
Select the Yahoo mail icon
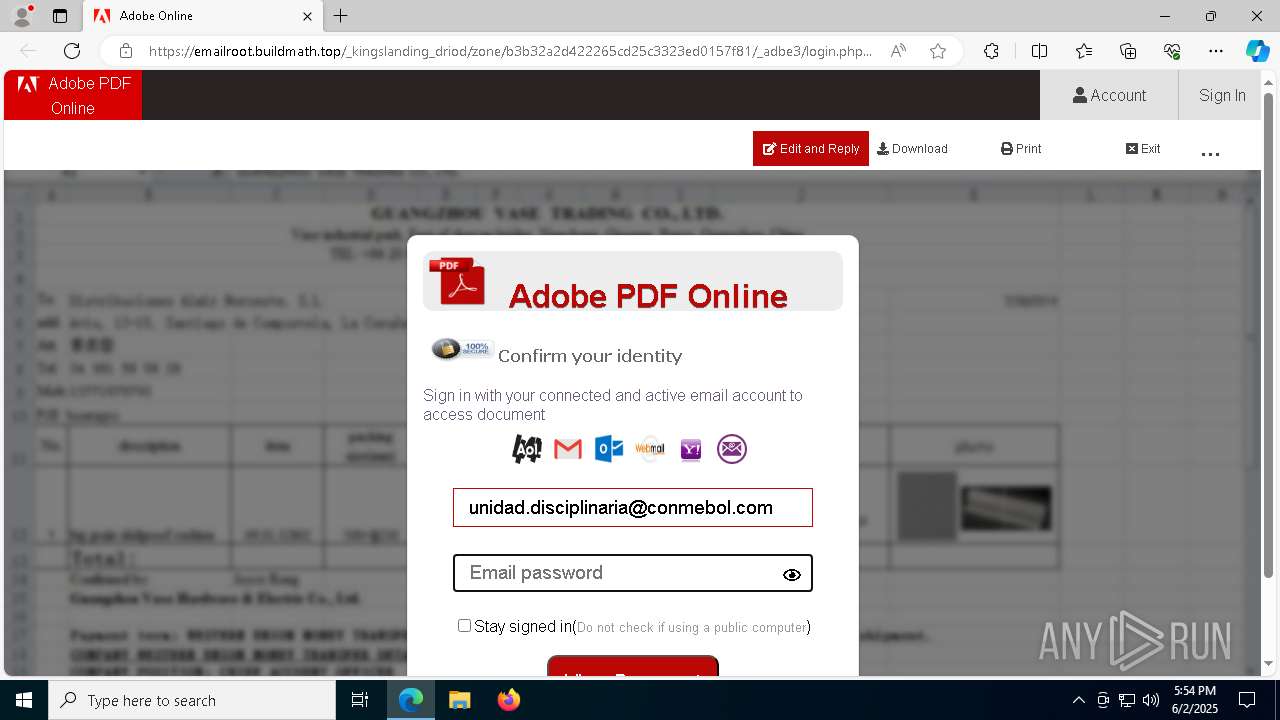tap(691, 450)
